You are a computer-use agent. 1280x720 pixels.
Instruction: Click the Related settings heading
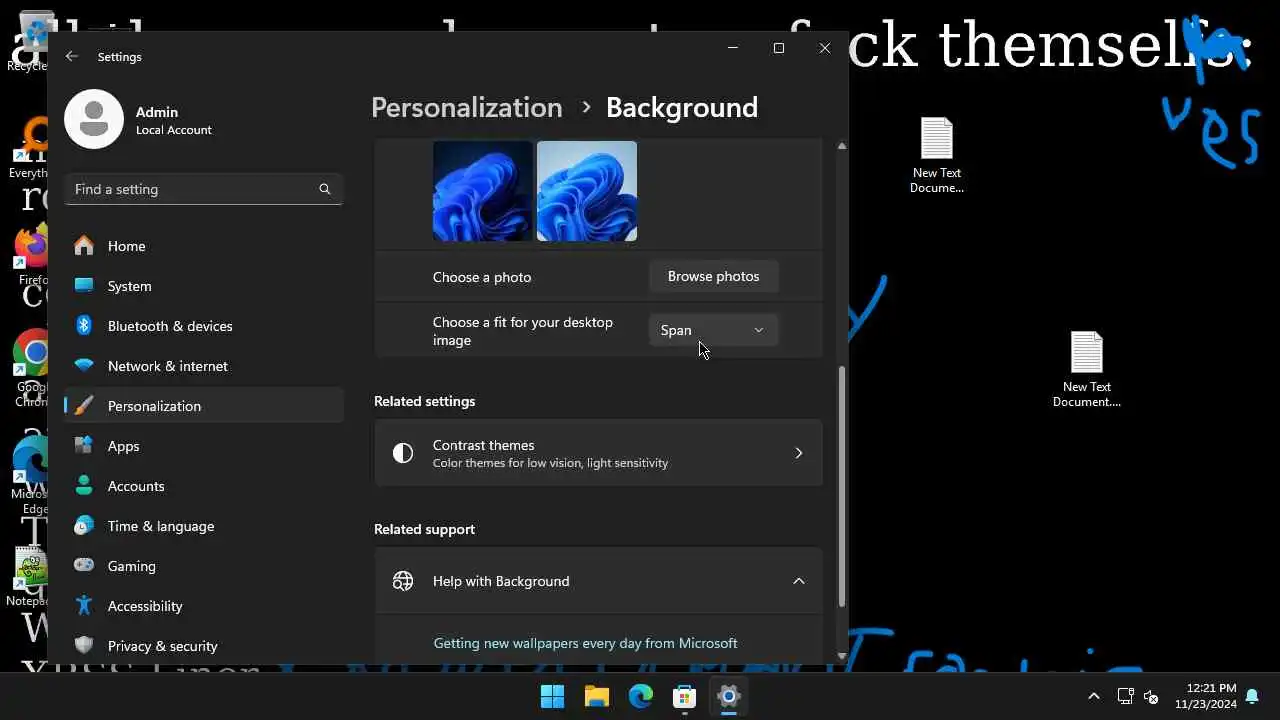pyautogui.click(x=425, y=401)
